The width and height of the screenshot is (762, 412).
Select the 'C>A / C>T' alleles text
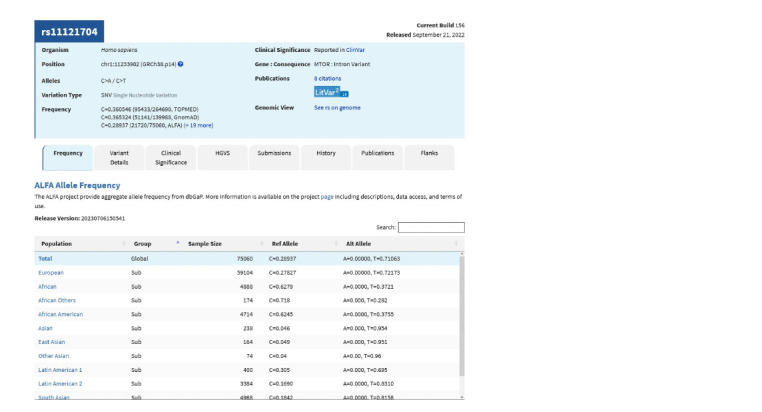pos(113,81)
